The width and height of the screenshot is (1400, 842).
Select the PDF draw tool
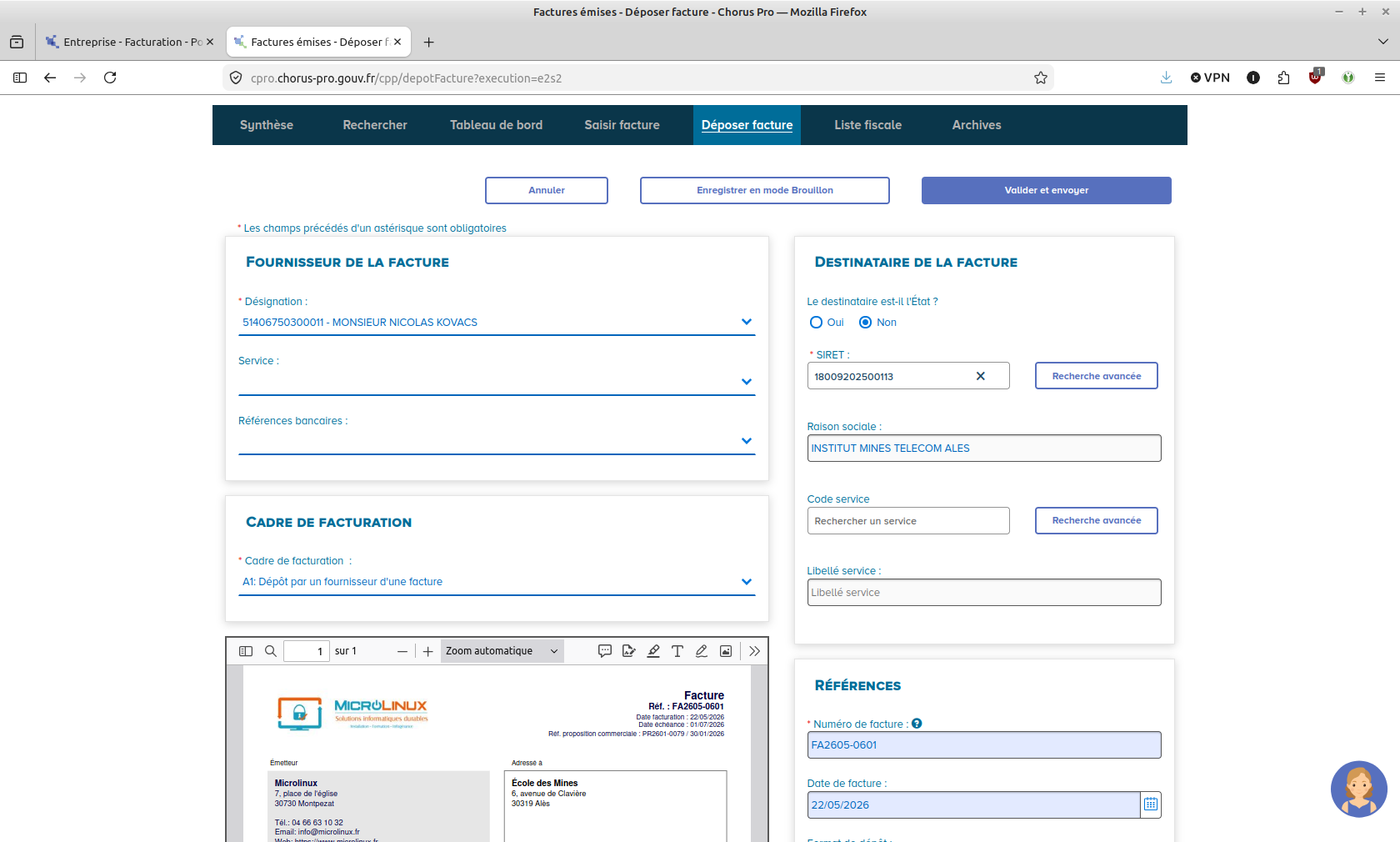coord(702,651)
